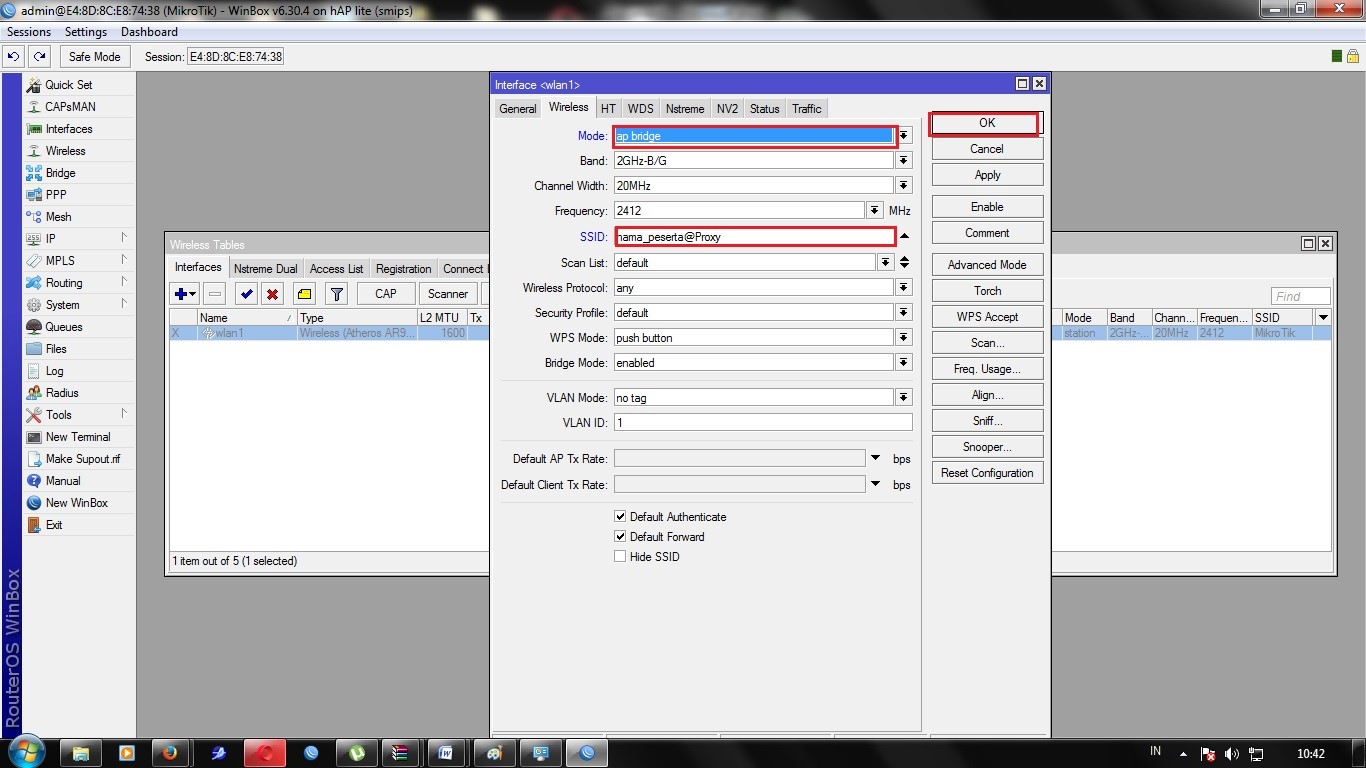Open the Registration tab in Wireless Tables
1366x768 pixels.
404,269
